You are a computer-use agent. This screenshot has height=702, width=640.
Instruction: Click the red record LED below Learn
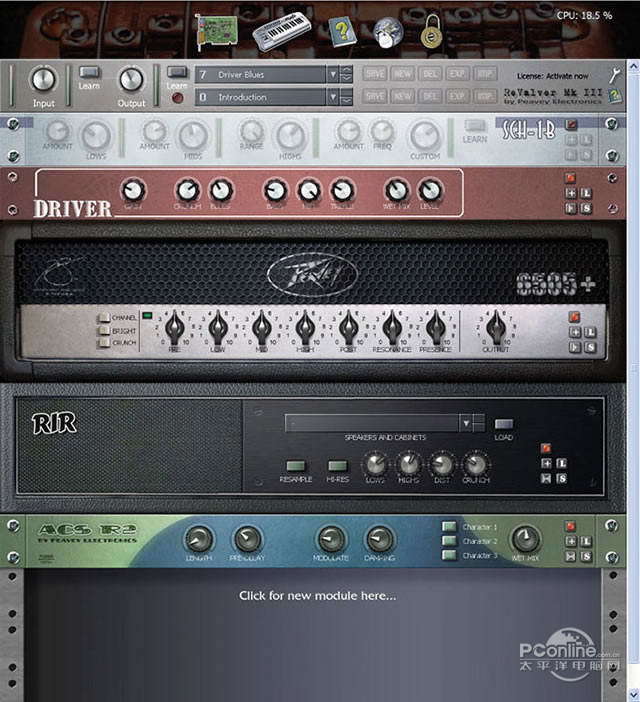click(x=177, y=98)
